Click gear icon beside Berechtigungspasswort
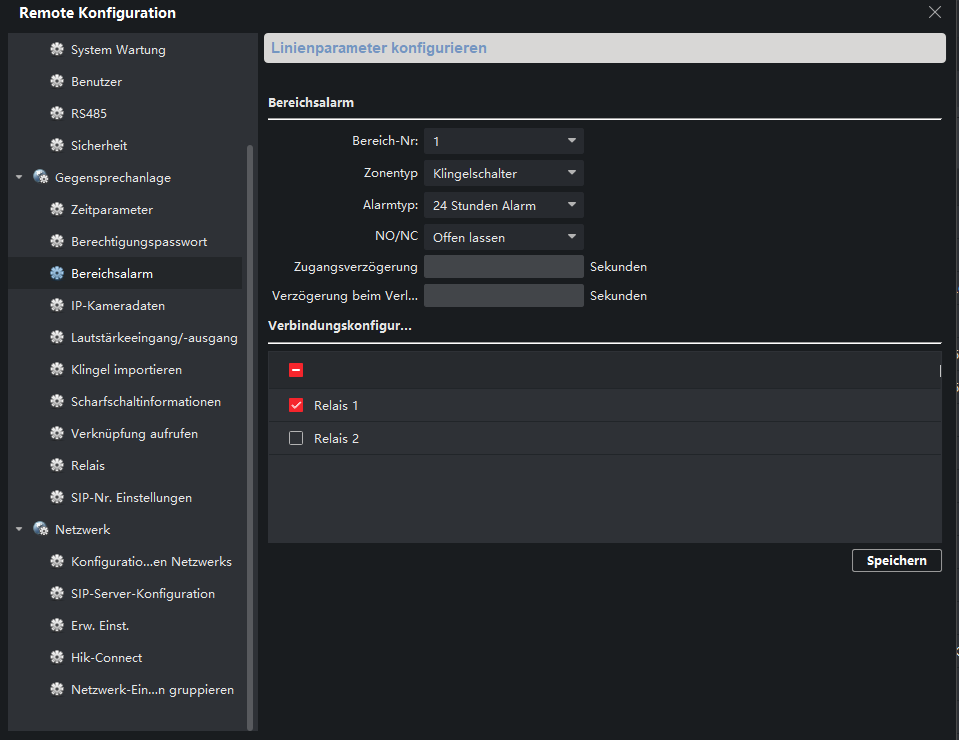 [57, 241]
